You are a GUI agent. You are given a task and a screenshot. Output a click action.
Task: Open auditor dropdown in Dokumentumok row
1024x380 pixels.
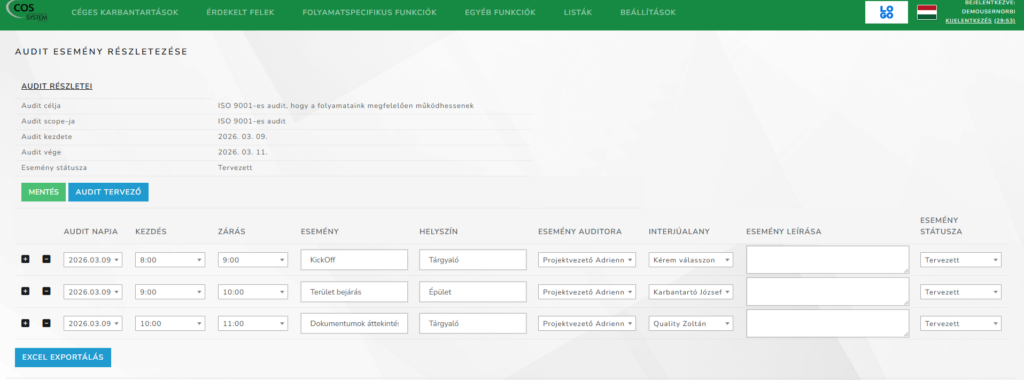coord(586,324)
